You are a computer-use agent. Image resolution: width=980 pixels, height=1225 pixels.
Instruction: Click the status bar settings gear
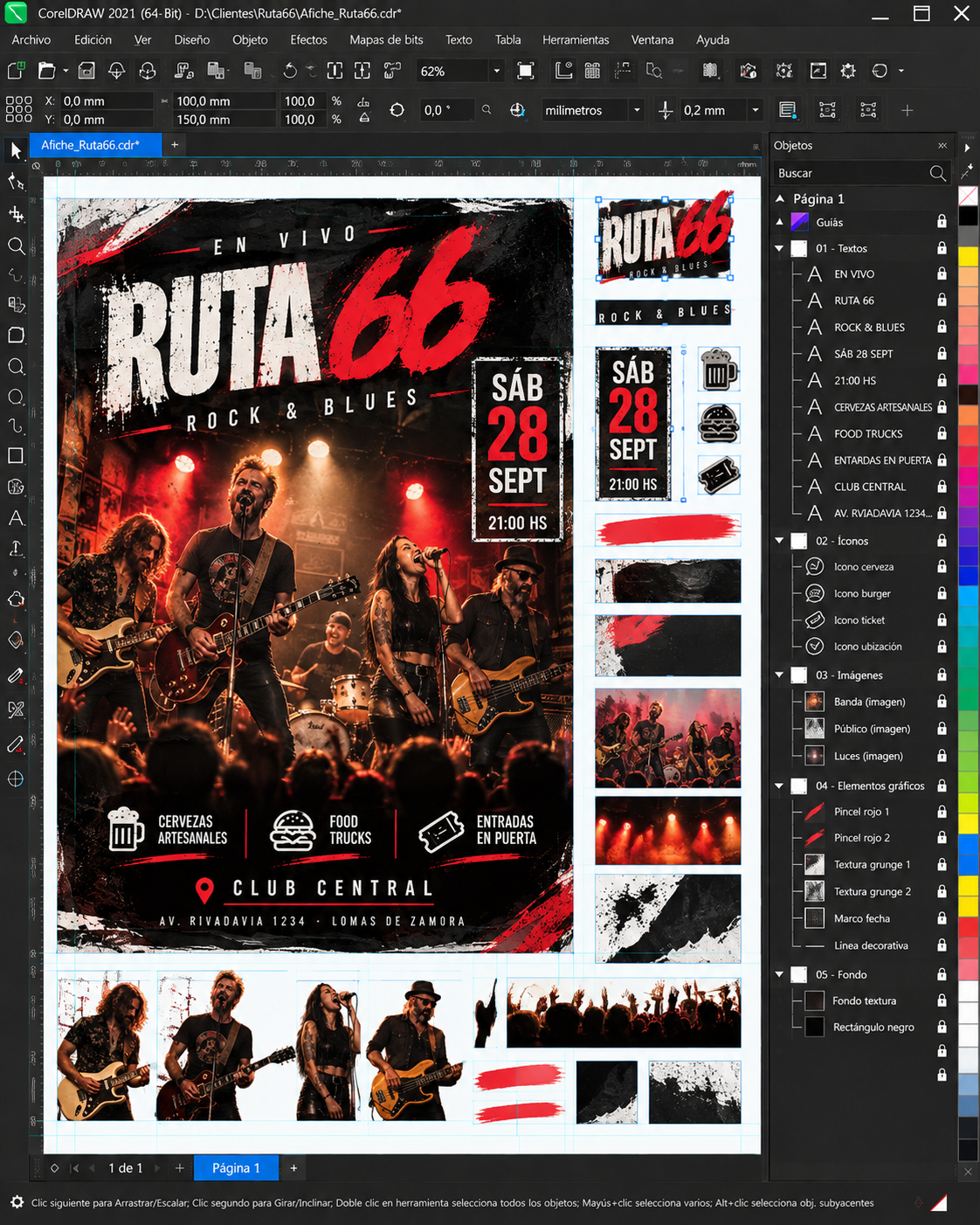pyautogui.click(x=17, y=1203)
